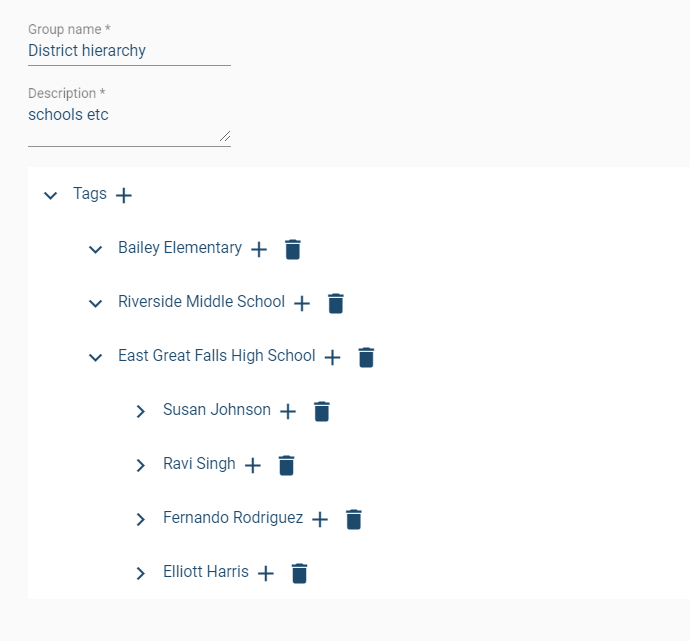This screenshot has width=690, height=641.
Task: Add a child tag under Ravi Singh
Action: tap(253, 466)
